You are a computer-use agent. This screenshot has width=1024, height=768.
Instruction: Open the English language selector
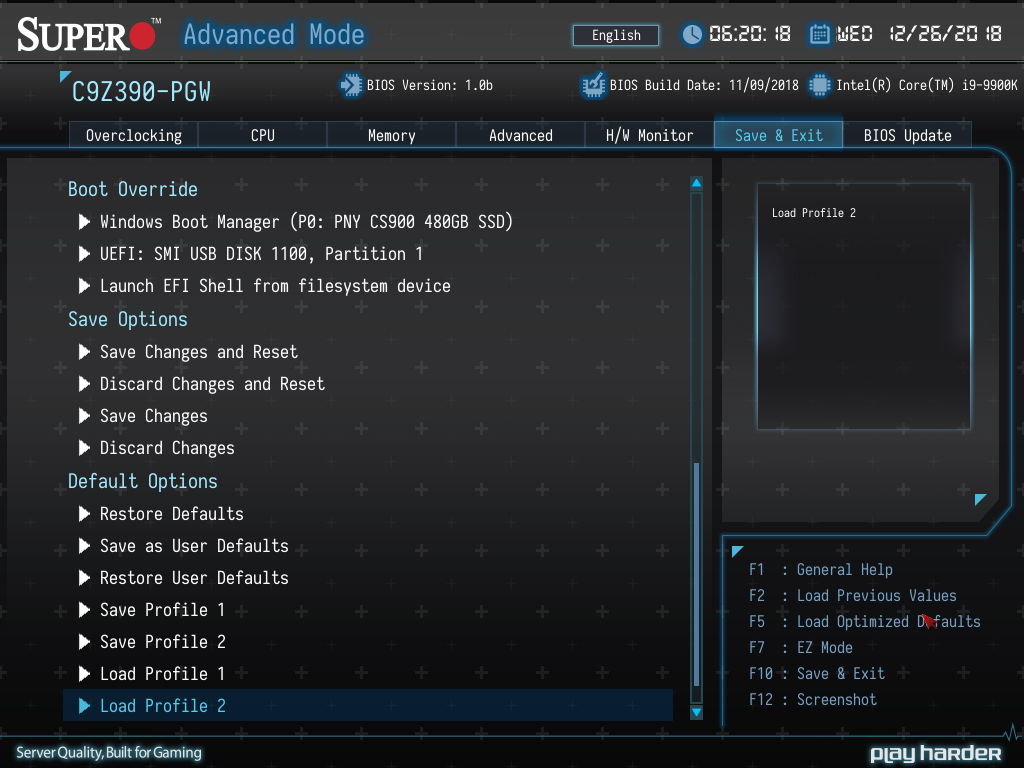pos(616,35)
